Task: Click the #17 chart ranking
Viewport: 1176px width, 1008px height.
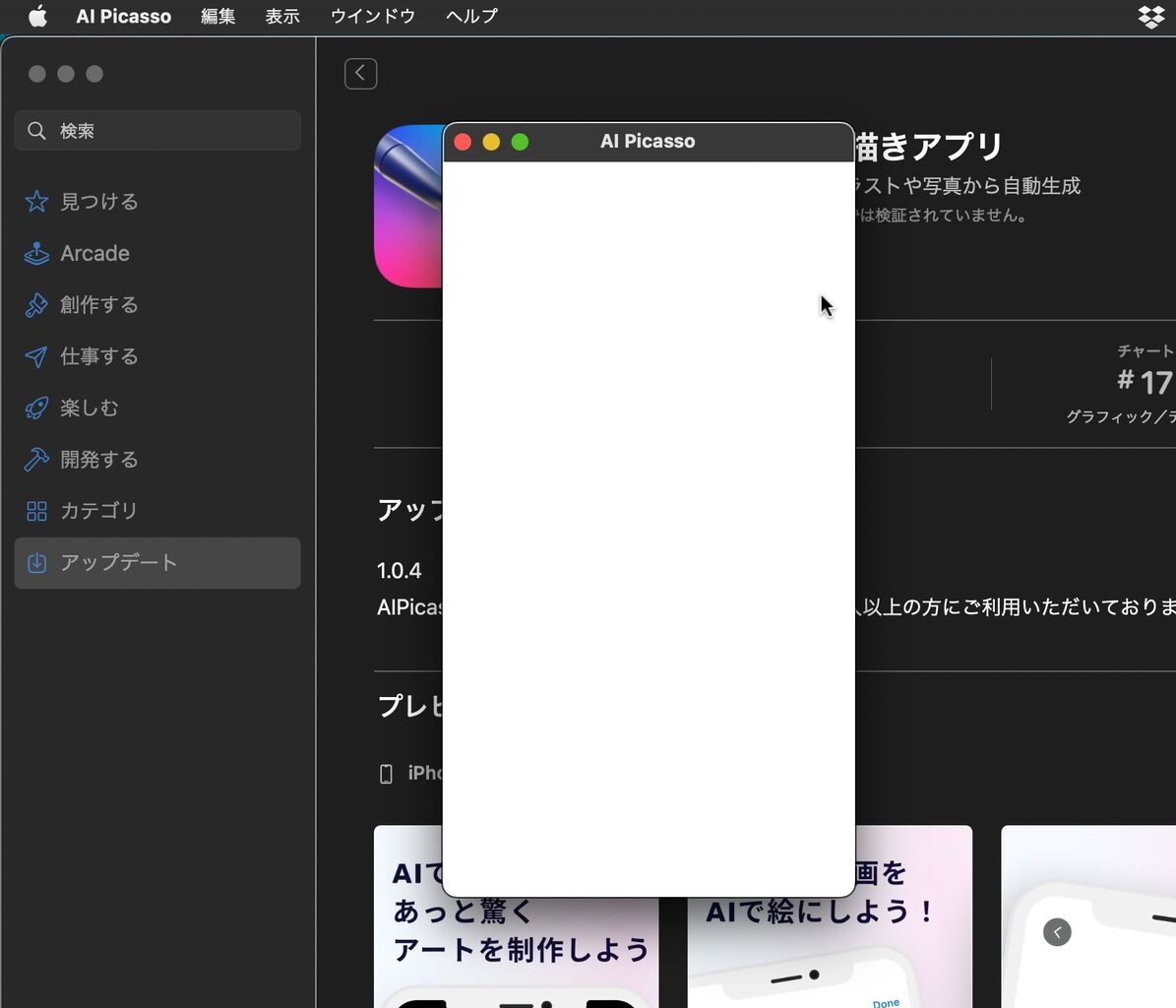Action: [1145, 382]
